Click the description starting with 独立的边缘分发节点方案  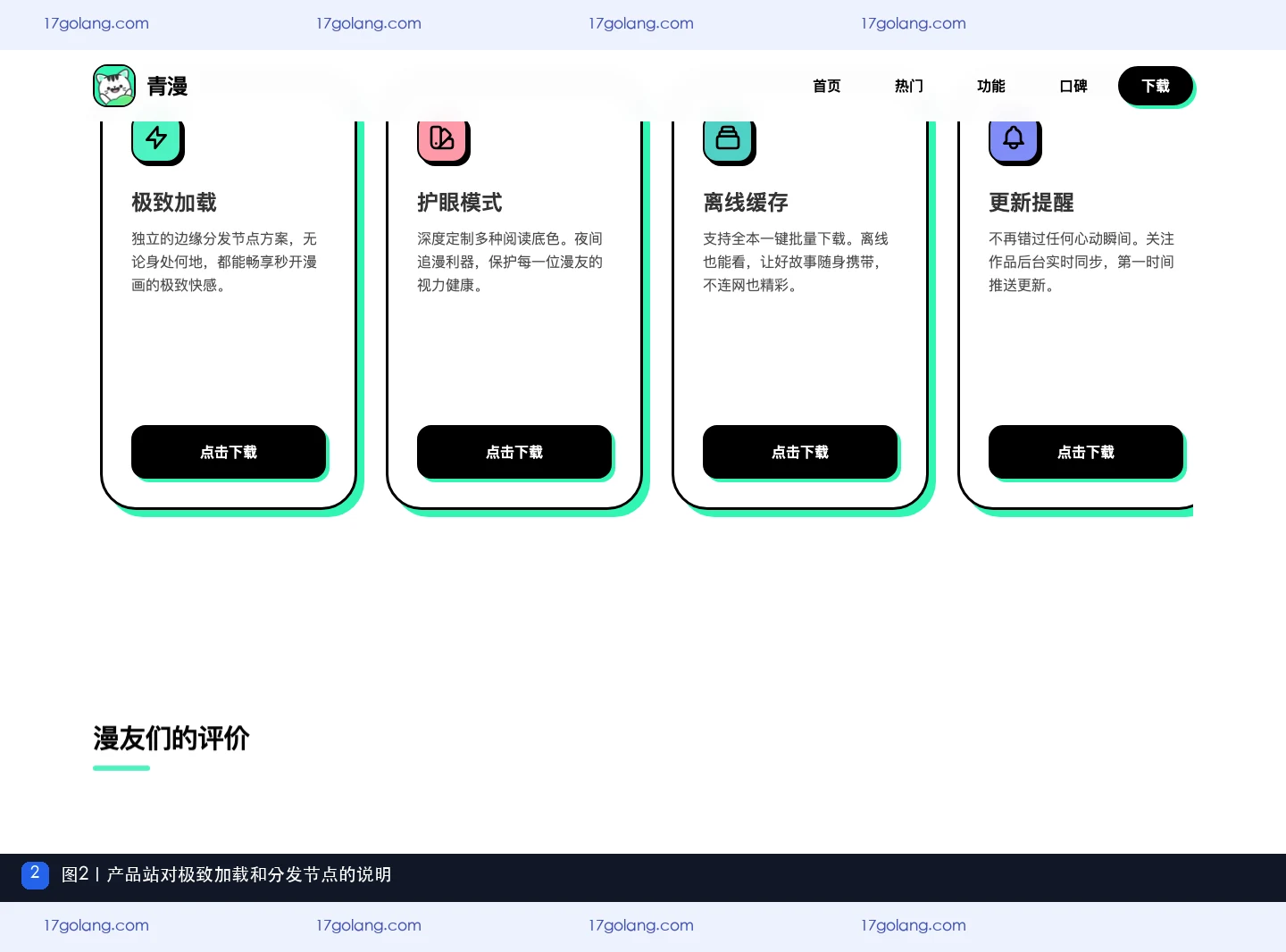point(224,262)
